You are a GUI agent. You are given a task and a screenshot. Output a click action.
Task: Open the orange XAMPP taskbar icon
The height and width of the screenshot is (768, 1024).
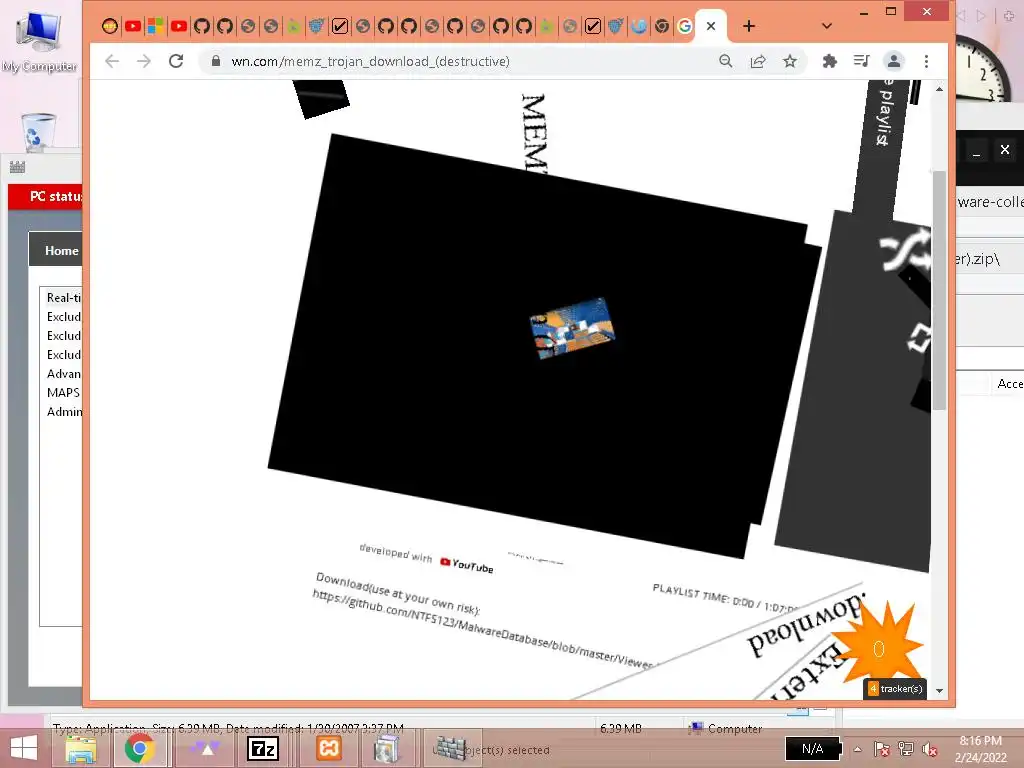[328, 748]
